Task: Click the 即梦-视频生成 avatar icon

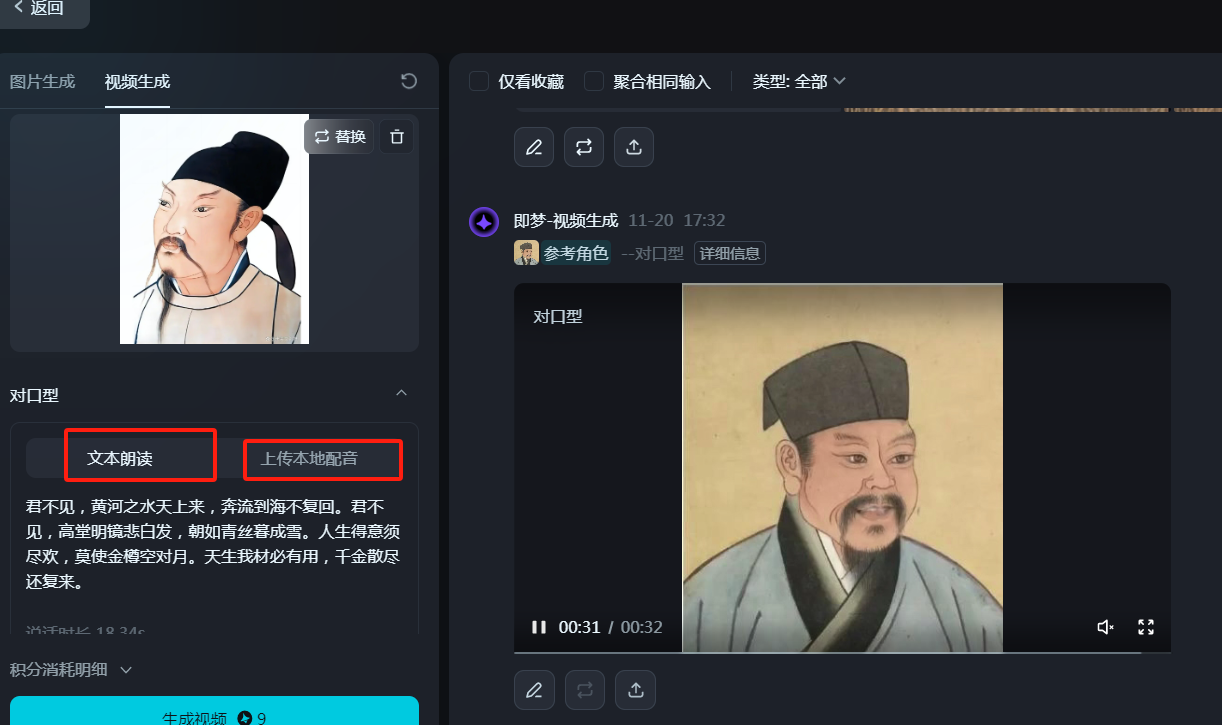Action: [483, 221]
